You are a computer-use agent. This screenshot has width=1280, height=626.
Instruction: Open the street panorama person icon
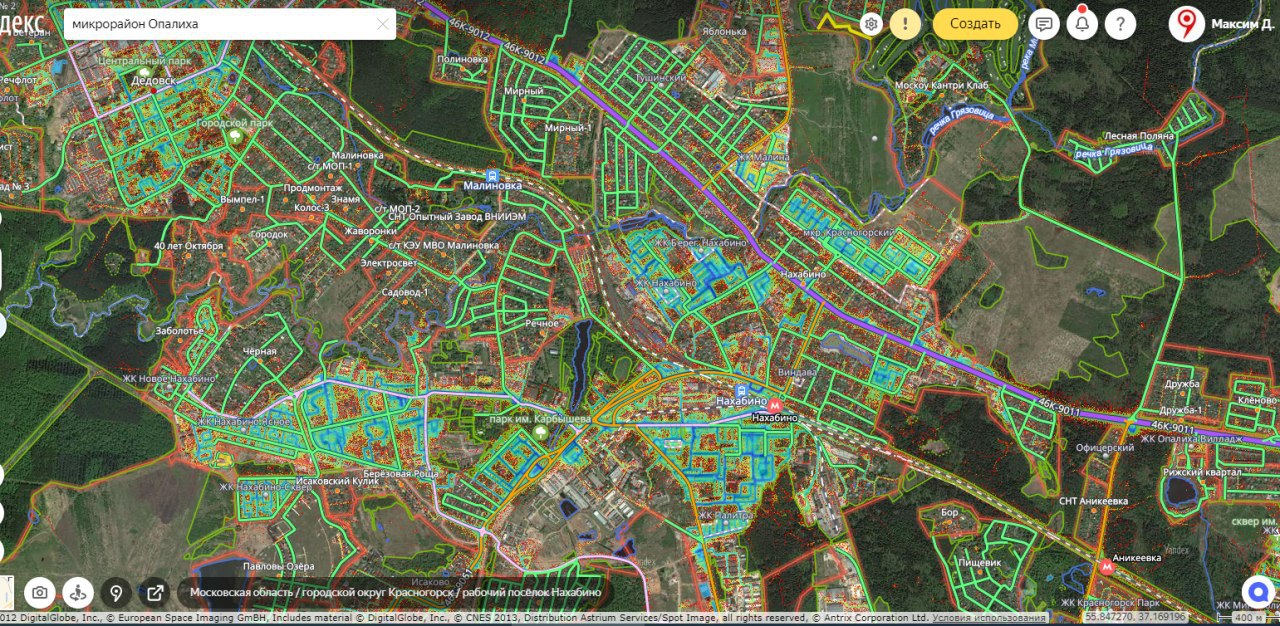77,592
